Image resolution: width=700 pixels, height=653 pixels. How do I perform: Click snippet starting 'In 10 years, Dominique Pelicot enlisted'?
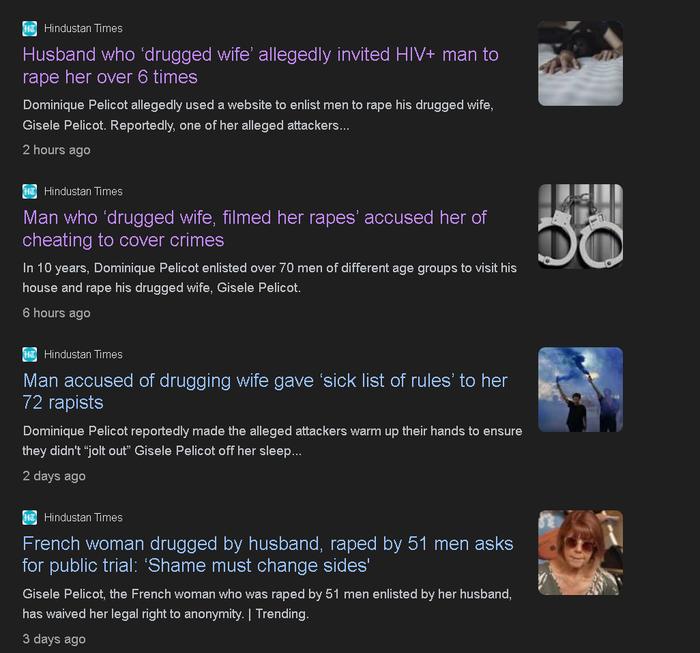(x=270, y=278)
